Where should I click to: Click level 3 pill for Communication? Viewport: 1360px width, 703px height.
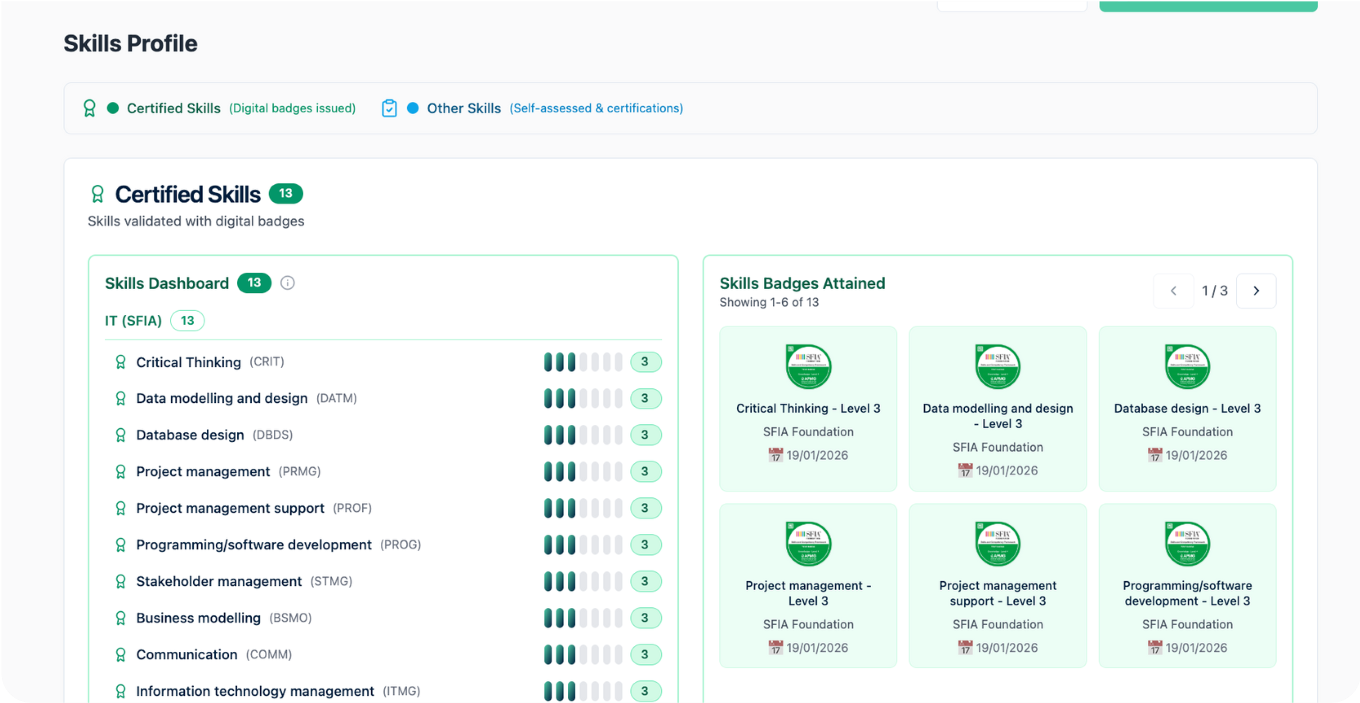(645, 655)
